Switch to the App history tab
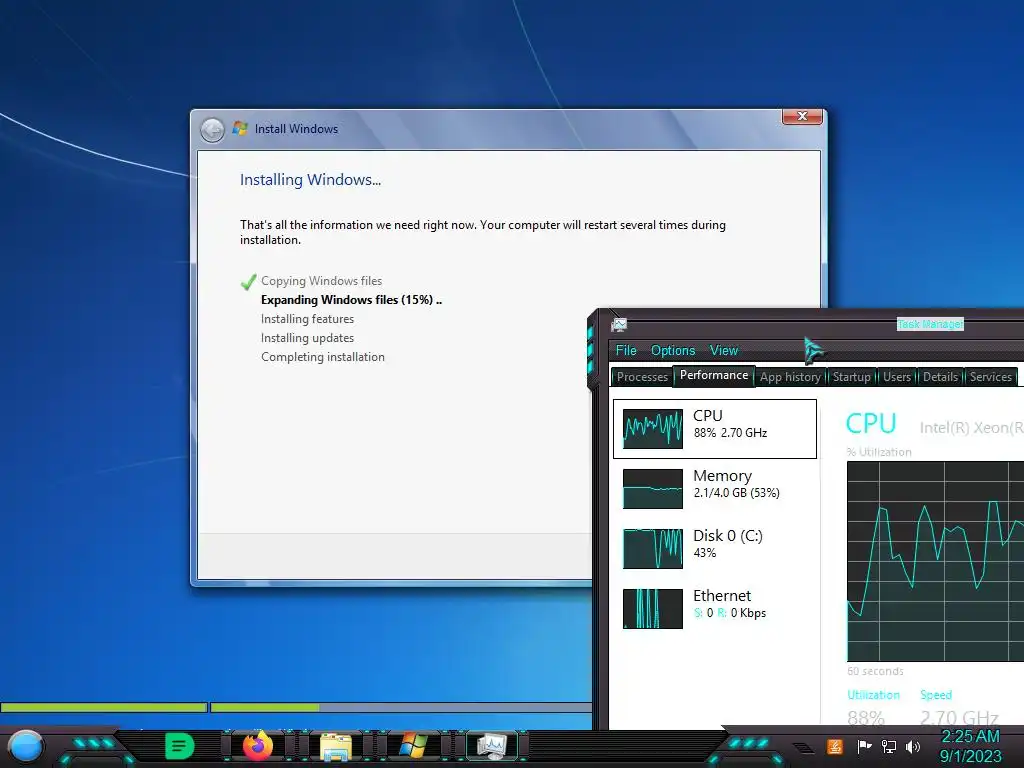 790,377
